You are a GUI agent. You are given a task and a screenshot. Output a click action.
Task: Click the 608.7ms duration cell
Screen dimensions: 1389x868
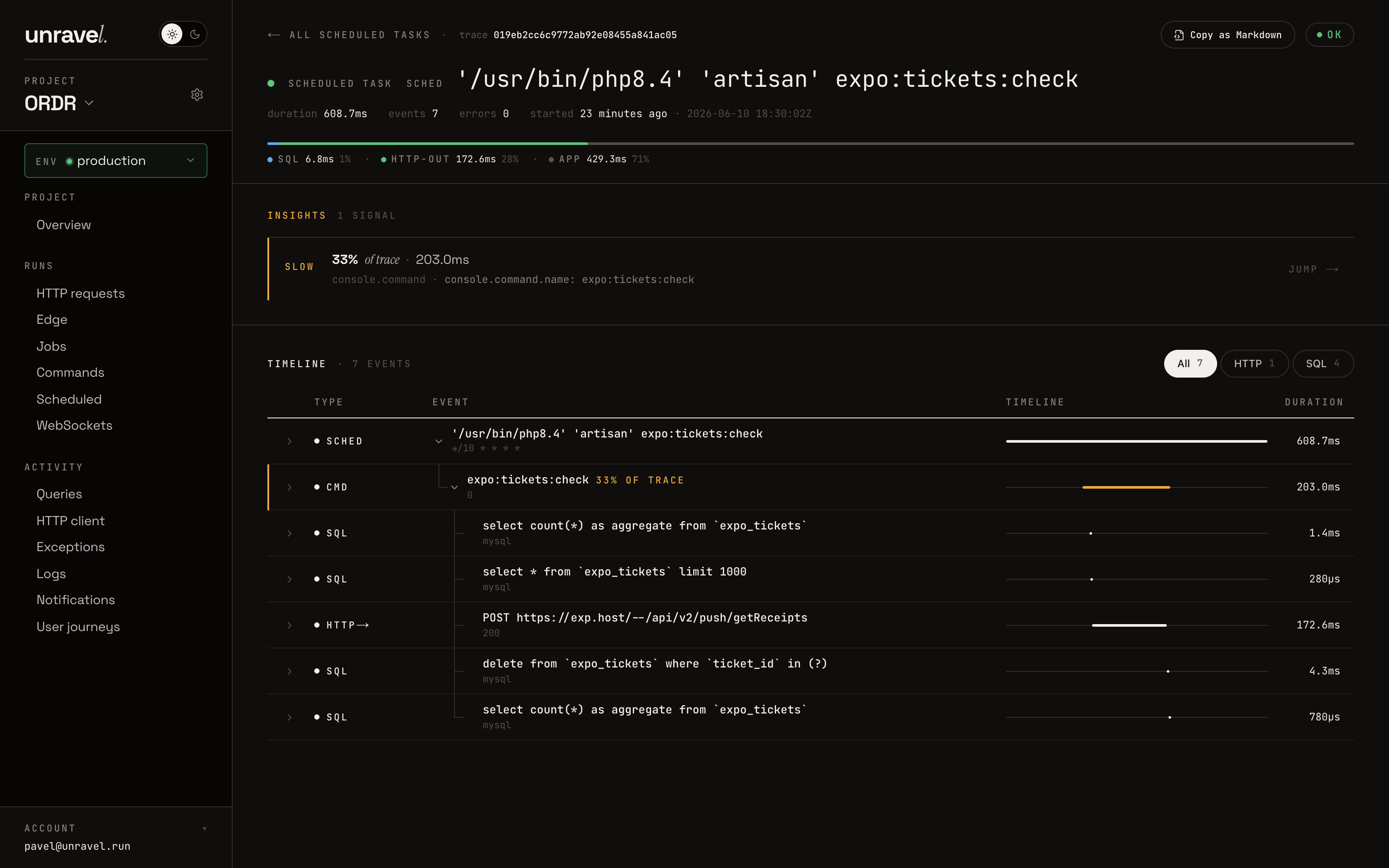point(1318,441)
